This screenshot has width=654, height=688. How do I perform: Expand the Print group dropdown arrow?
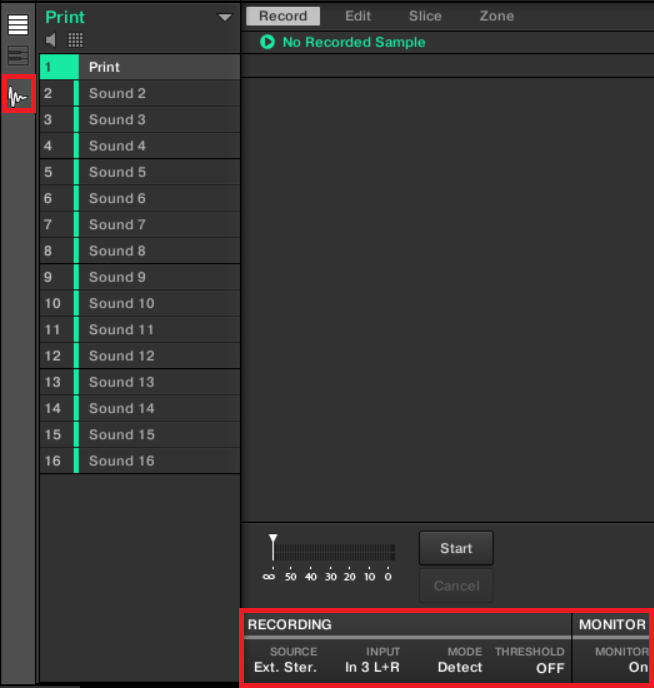pos(225,18)
